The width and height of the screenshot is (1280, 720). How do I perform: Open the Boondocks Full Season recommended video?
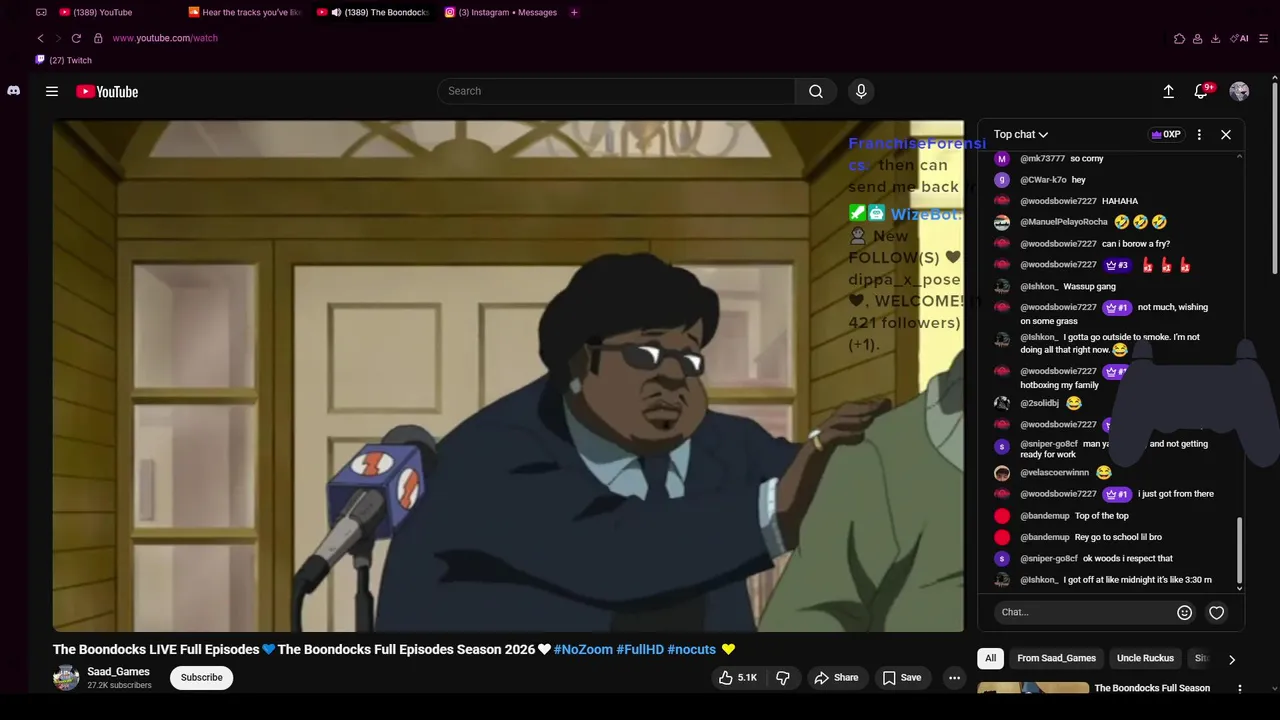tap(1152, 688)
